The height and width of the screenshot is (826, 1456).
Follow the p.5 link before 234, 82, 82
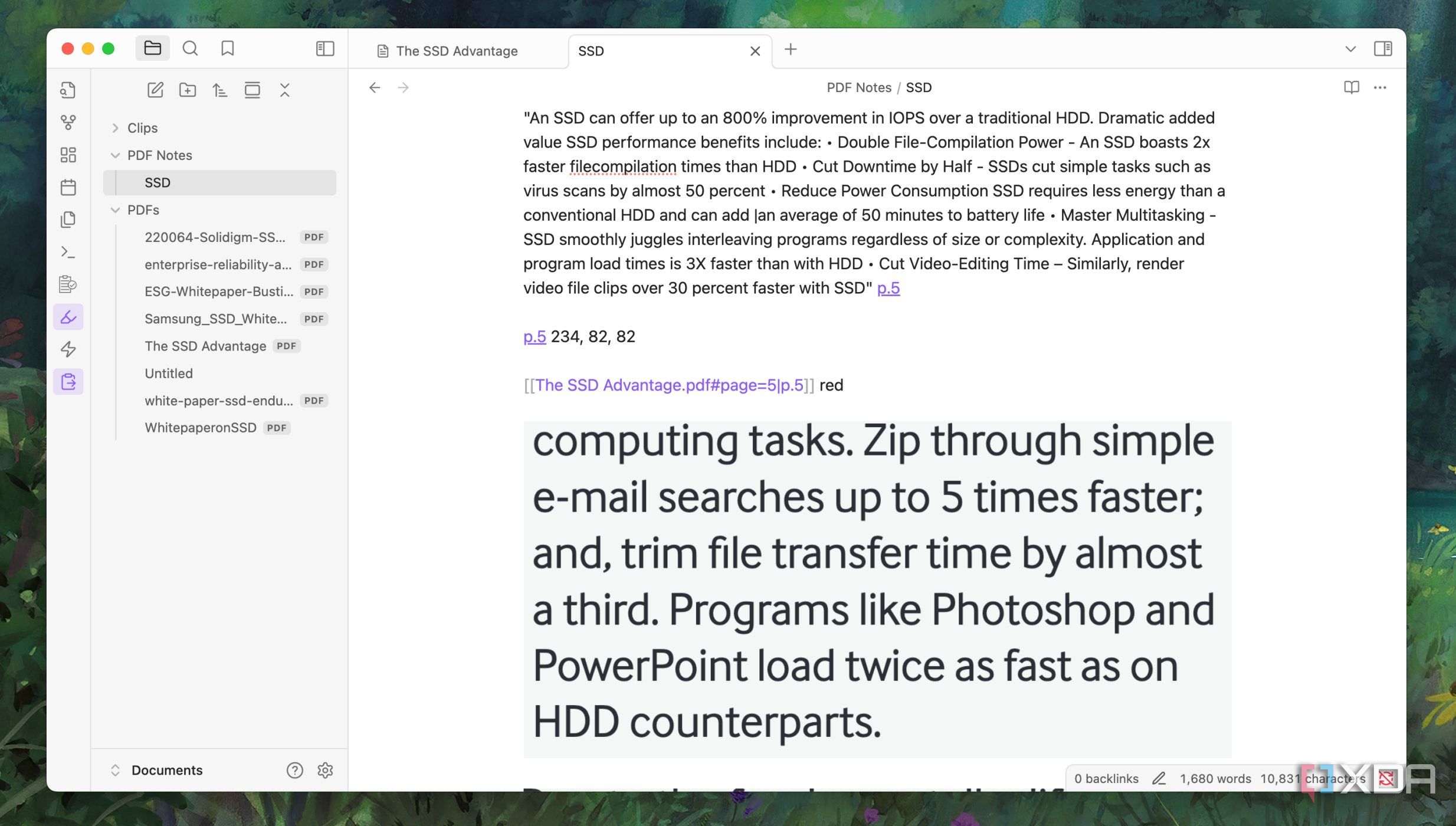[534, 337]
